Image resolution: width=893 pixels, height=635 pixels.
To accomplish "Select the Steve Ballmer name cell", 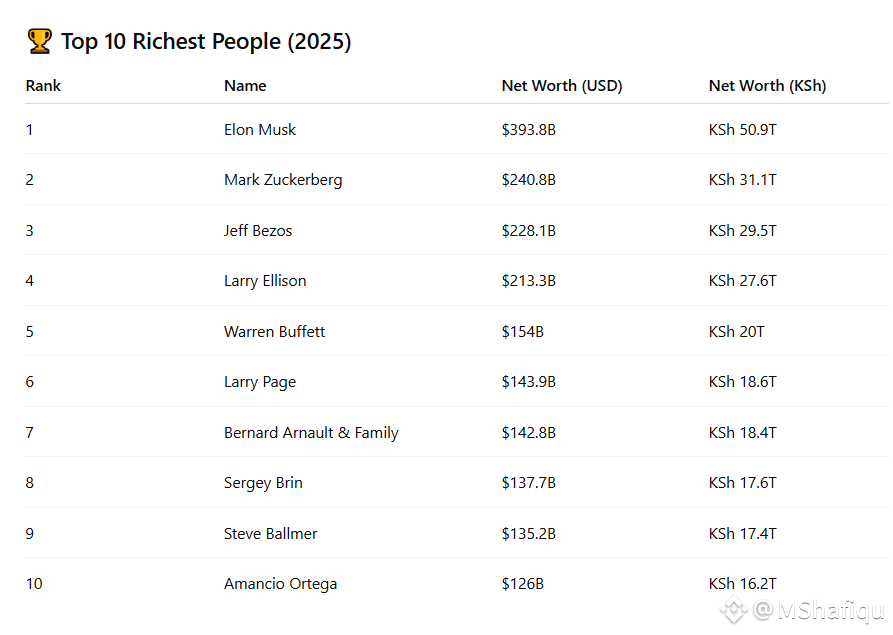I will [x=270, y=534].
